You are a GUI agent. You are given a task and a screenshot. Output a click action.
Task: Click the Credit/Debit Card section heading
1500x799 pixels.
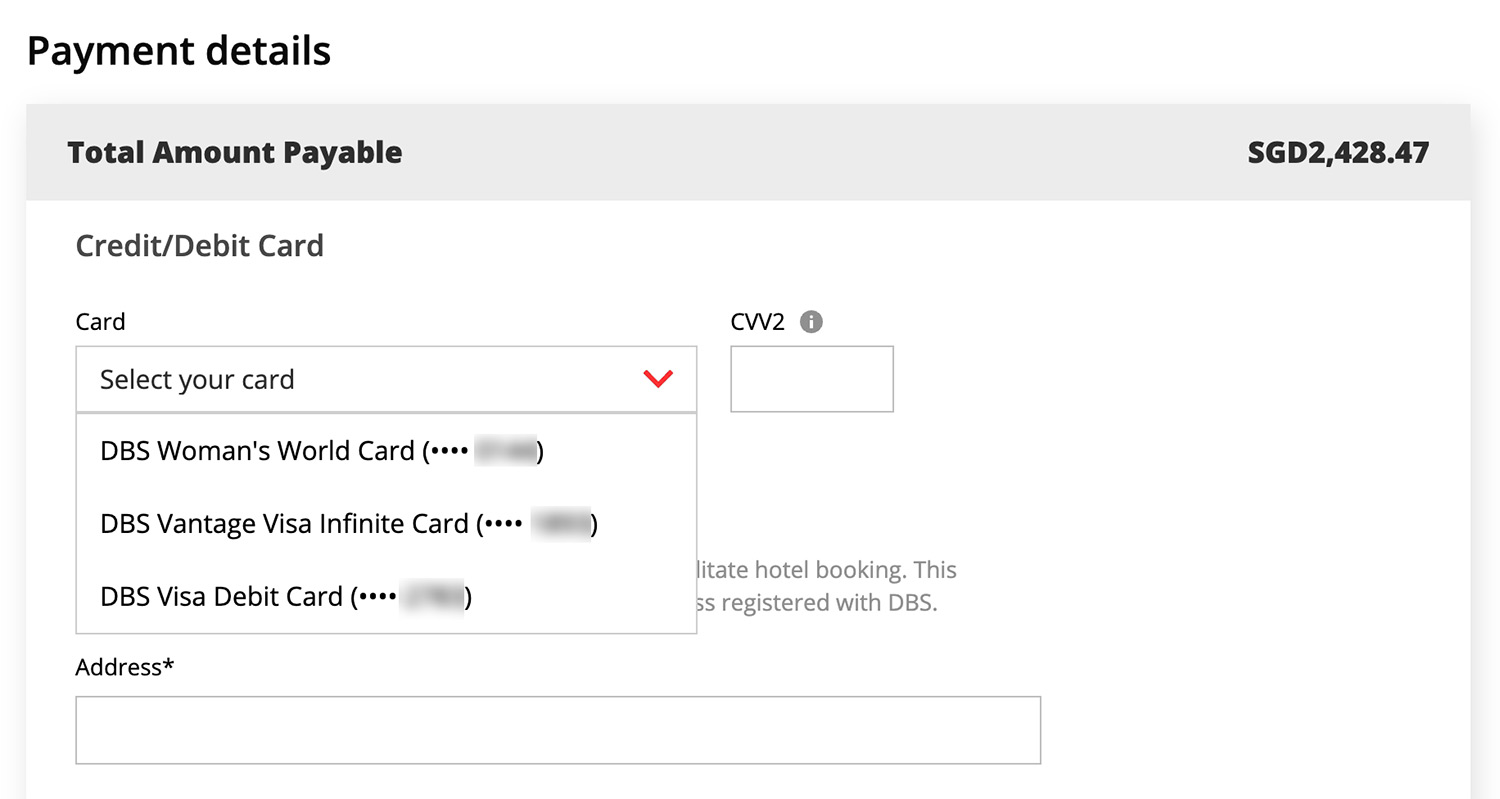200,246
